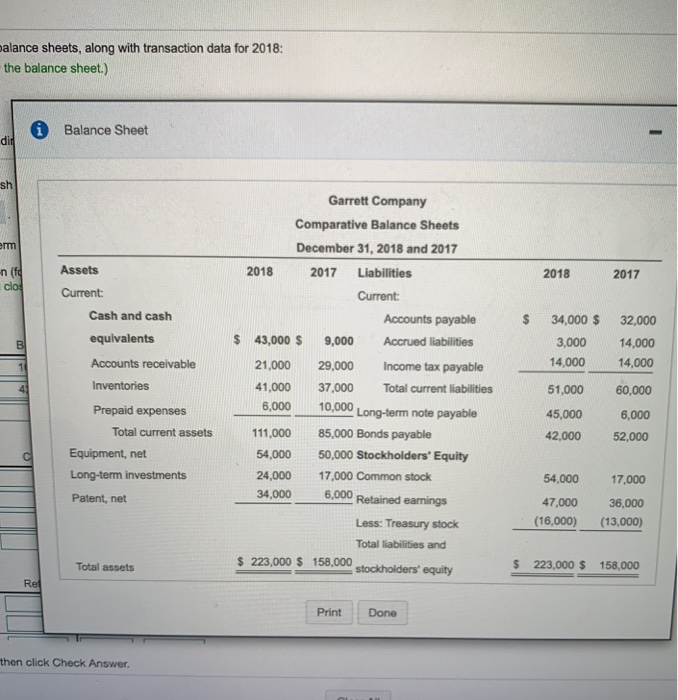The height and width of the screenshot is (700, 678).
Task: Click Accounts payable 2017 value 32,000
Action: click(x=638, y=321)
